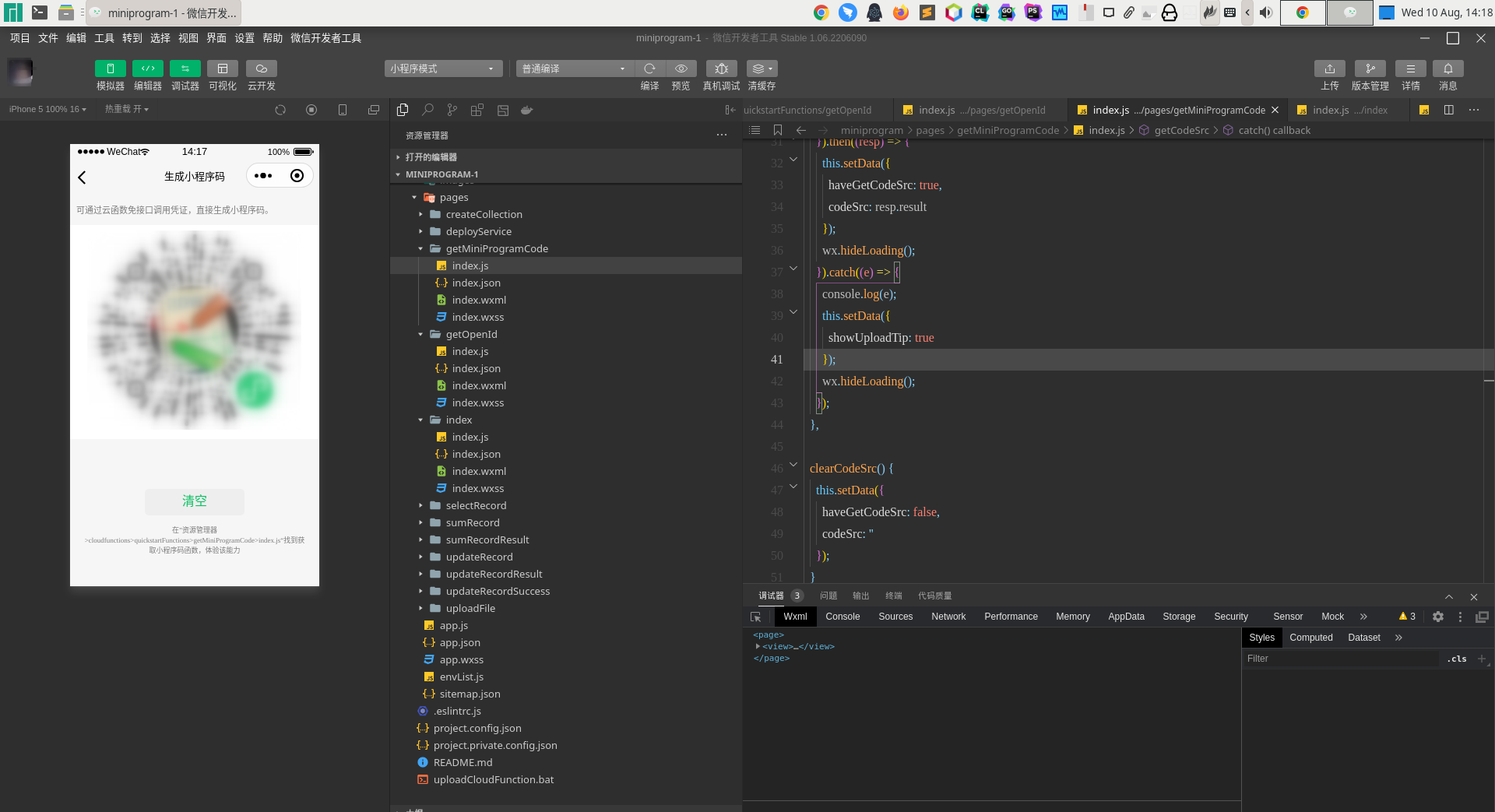This screenshot has width=1495, height=812.
Task: Collapse the getMiniProgramCode folder
Action: click(566, 248)
